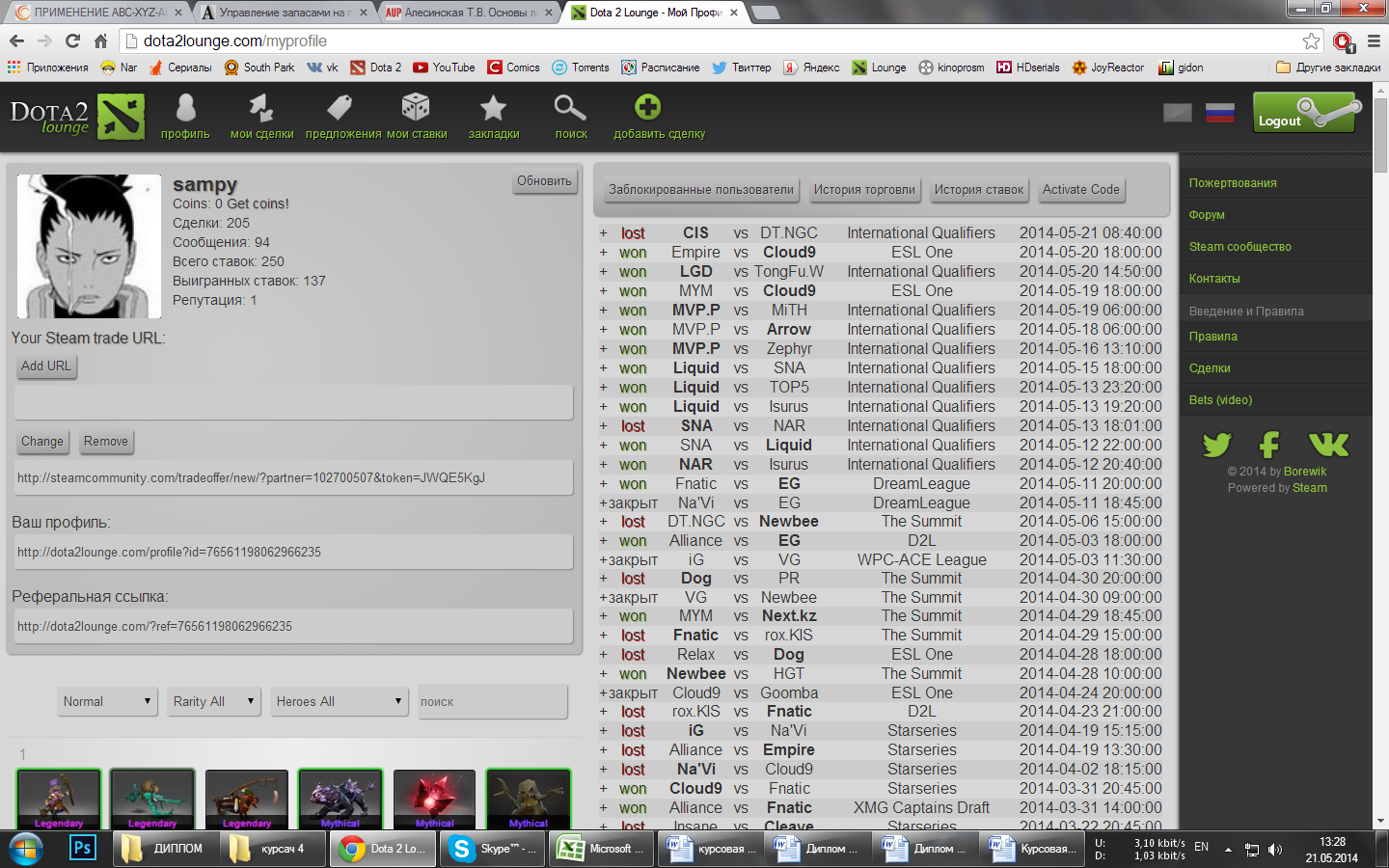
Task: Click the Get coins! link
Action: click(x=258, y=203)
